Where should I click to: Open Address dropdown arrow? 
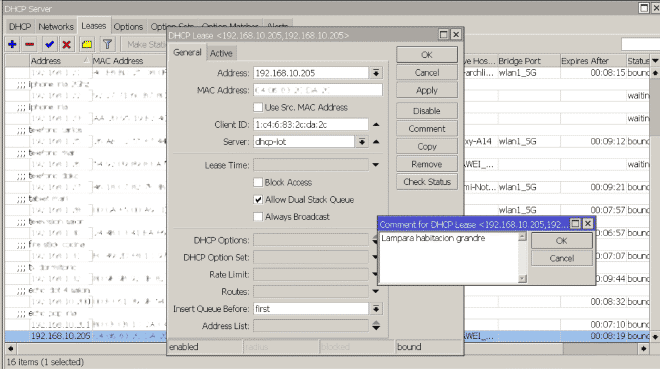click(376, 73)
